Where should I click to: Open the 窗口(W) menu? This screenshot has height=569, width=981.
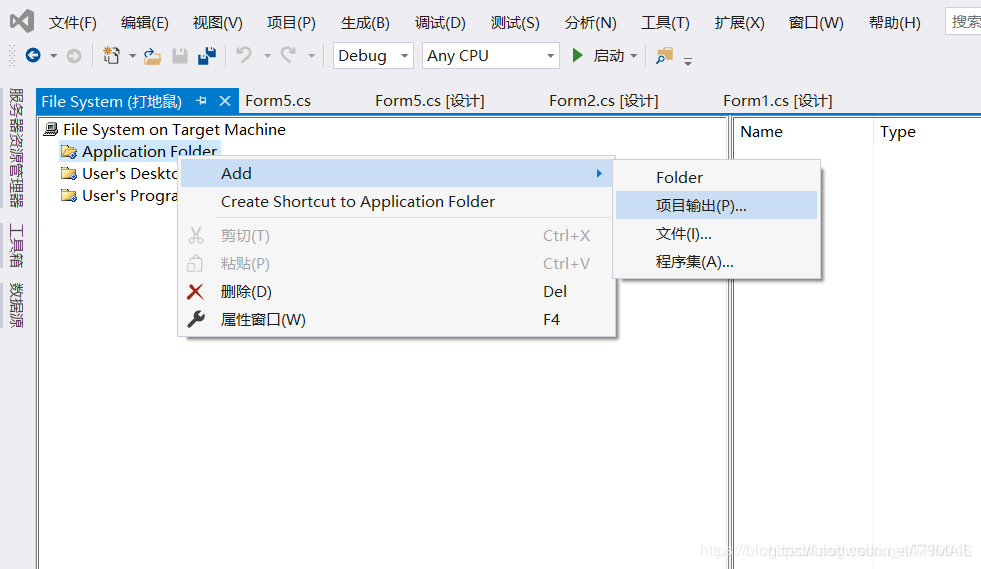(816, 23)
